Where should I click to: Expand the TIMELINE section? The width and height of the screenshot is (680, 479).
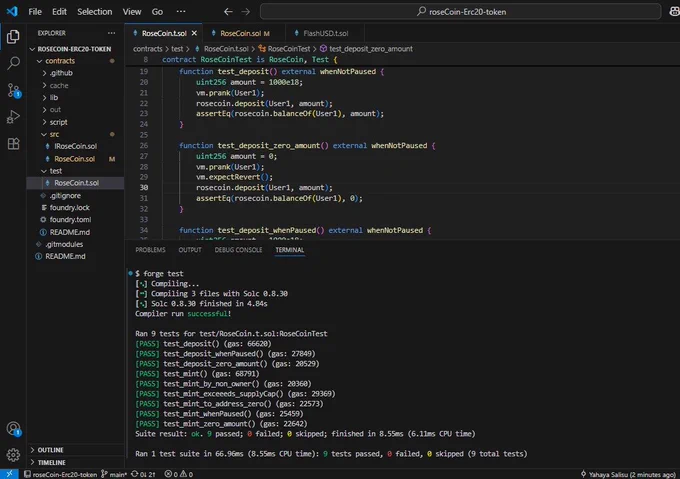pos(75,463)
